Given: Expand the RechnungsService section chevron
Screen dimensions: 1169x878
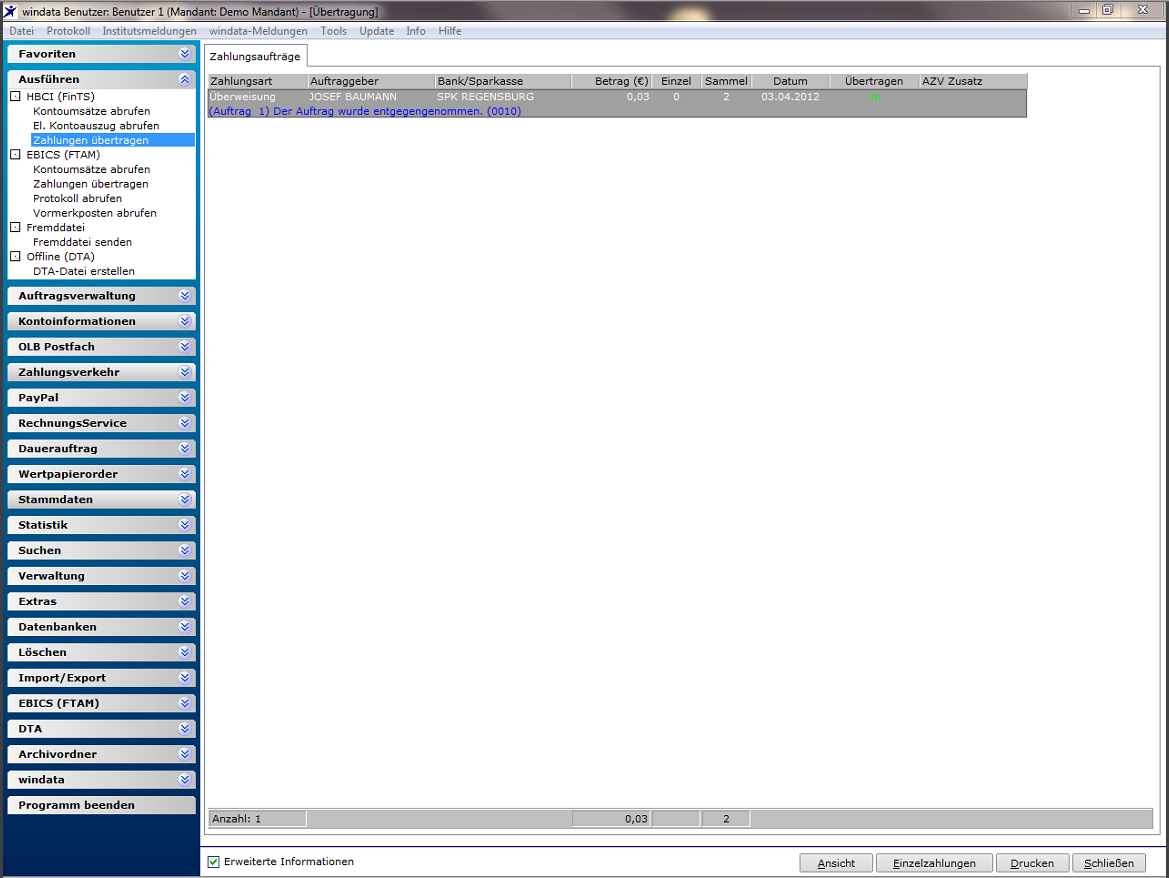Looking at the screenshot, I should [x=185, y=423].
